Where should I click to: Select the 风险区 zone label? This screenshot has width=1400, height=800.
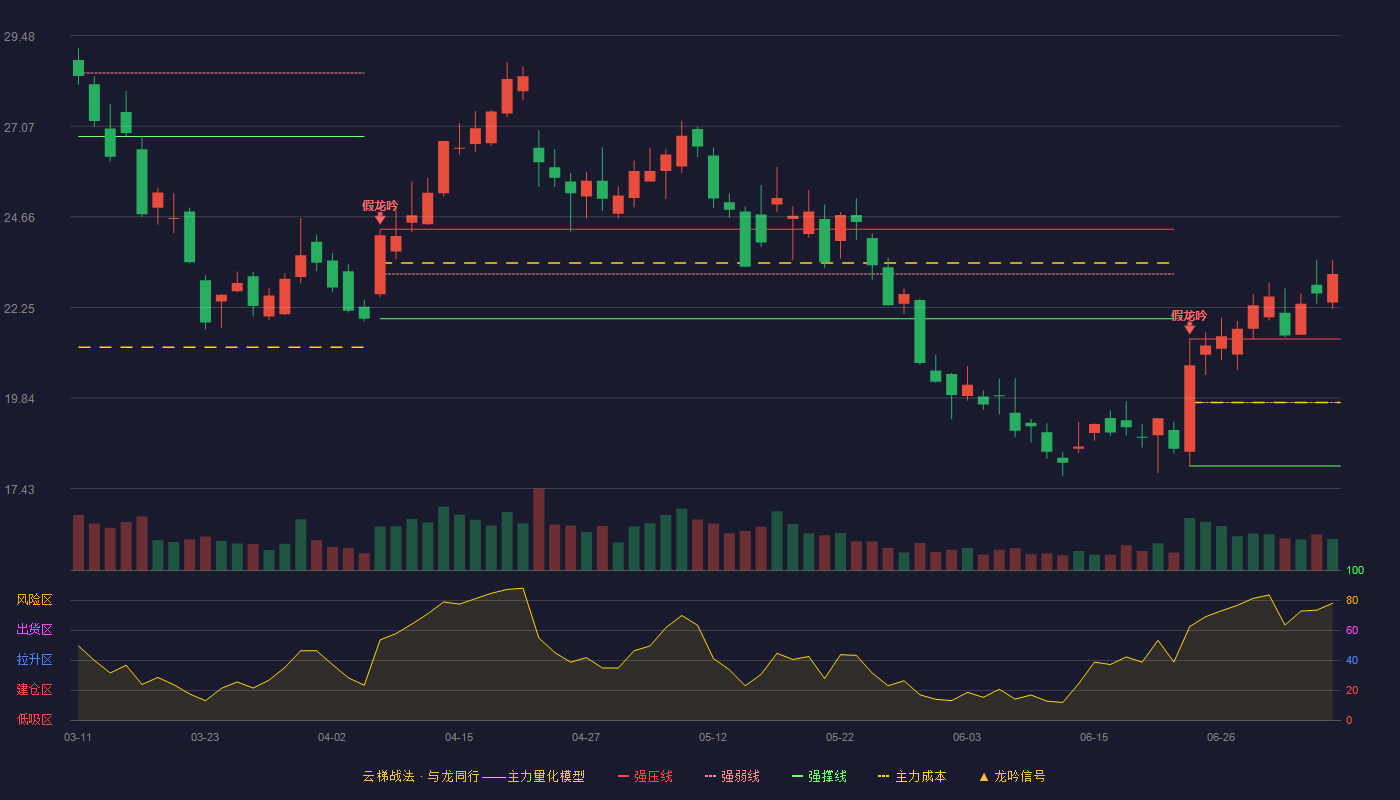[x=34, y=600]
